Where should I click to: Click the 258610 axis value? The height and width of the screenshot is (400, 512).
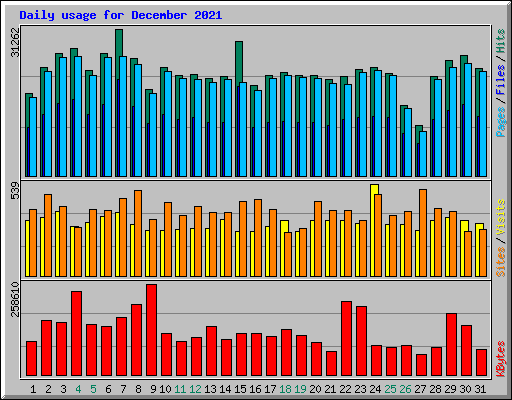click(x=15, y=299)
